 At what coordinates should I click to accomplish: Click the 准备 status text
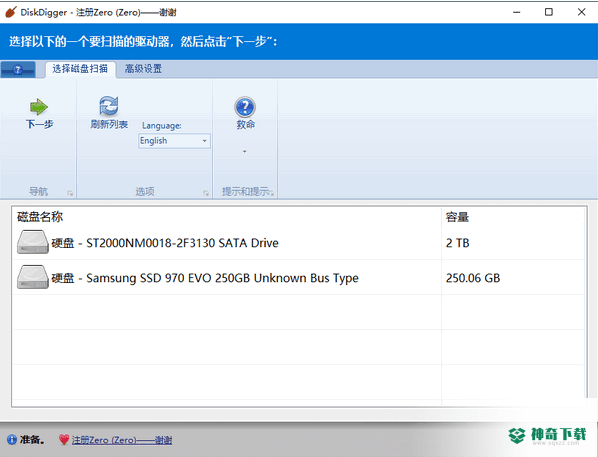pos(32,440)
